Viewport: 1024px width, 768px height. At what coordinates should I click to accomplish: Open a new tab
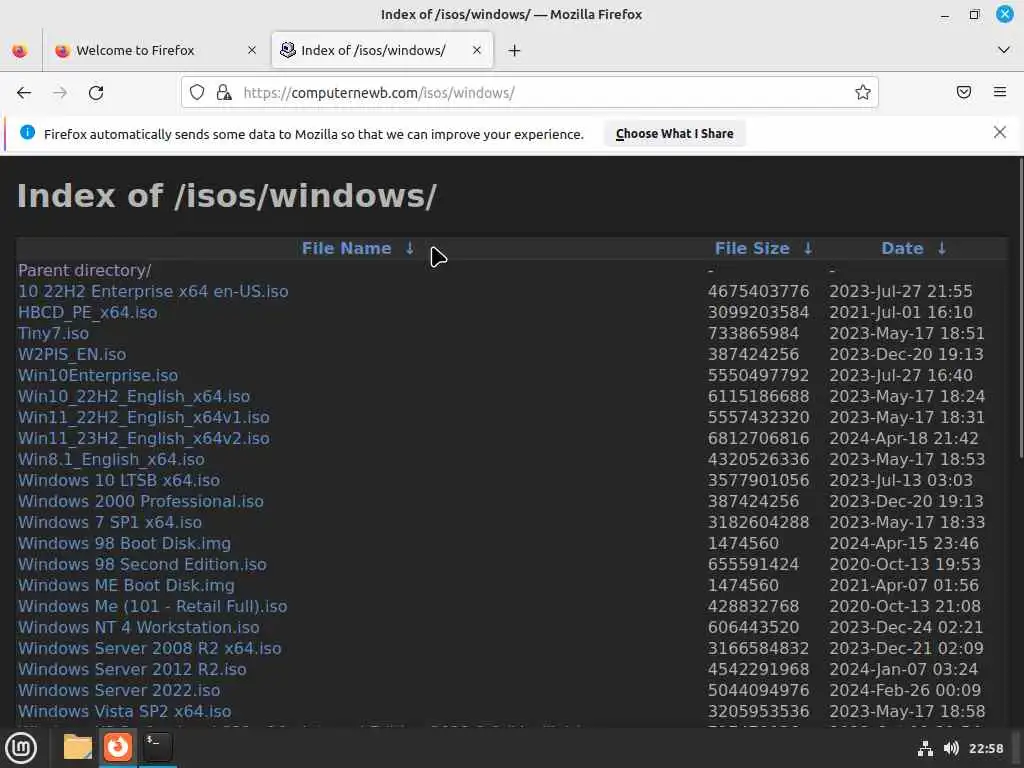click(515, 50)
